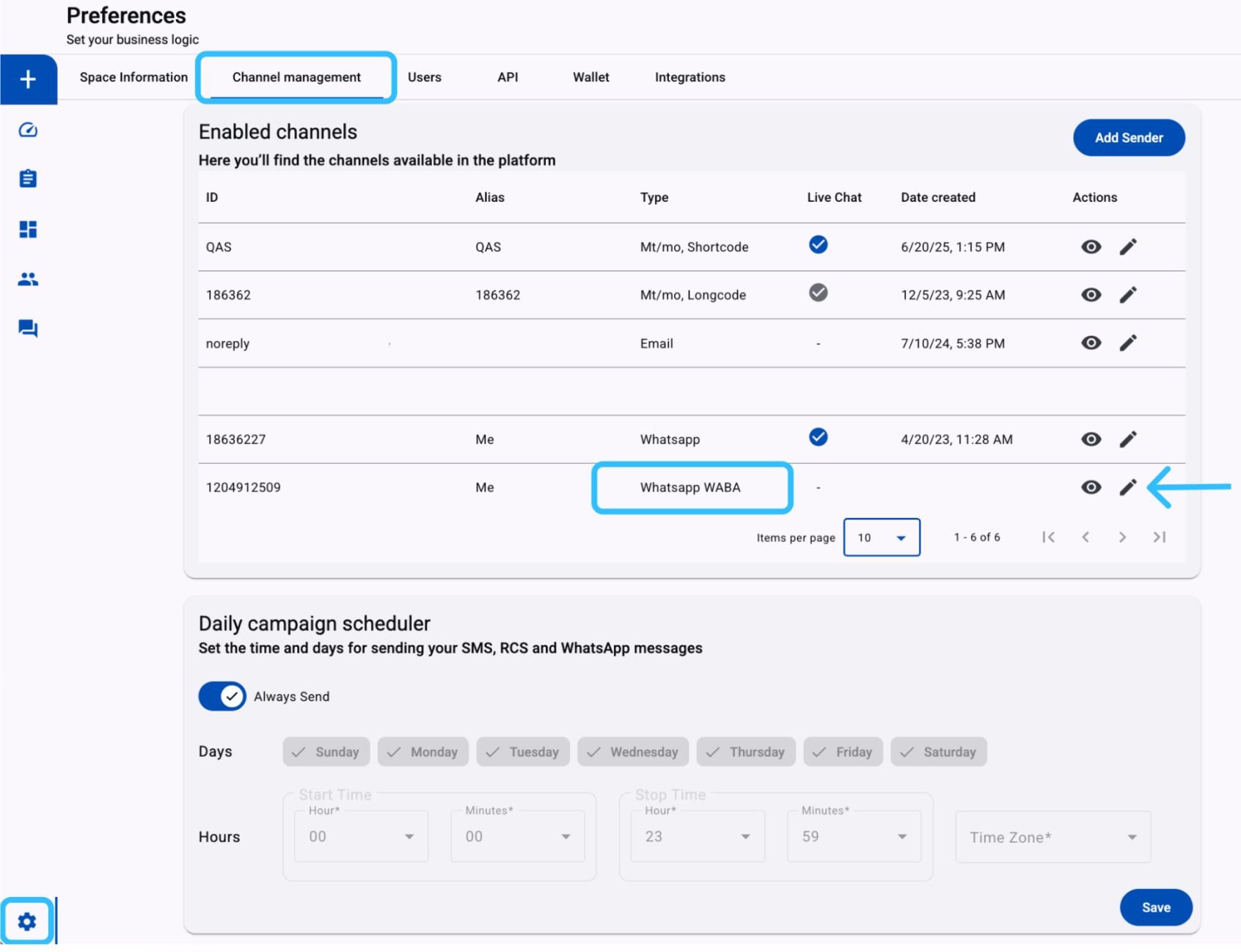
Task: Toggle the Wednesday day chip
Action: coord(633,752)
